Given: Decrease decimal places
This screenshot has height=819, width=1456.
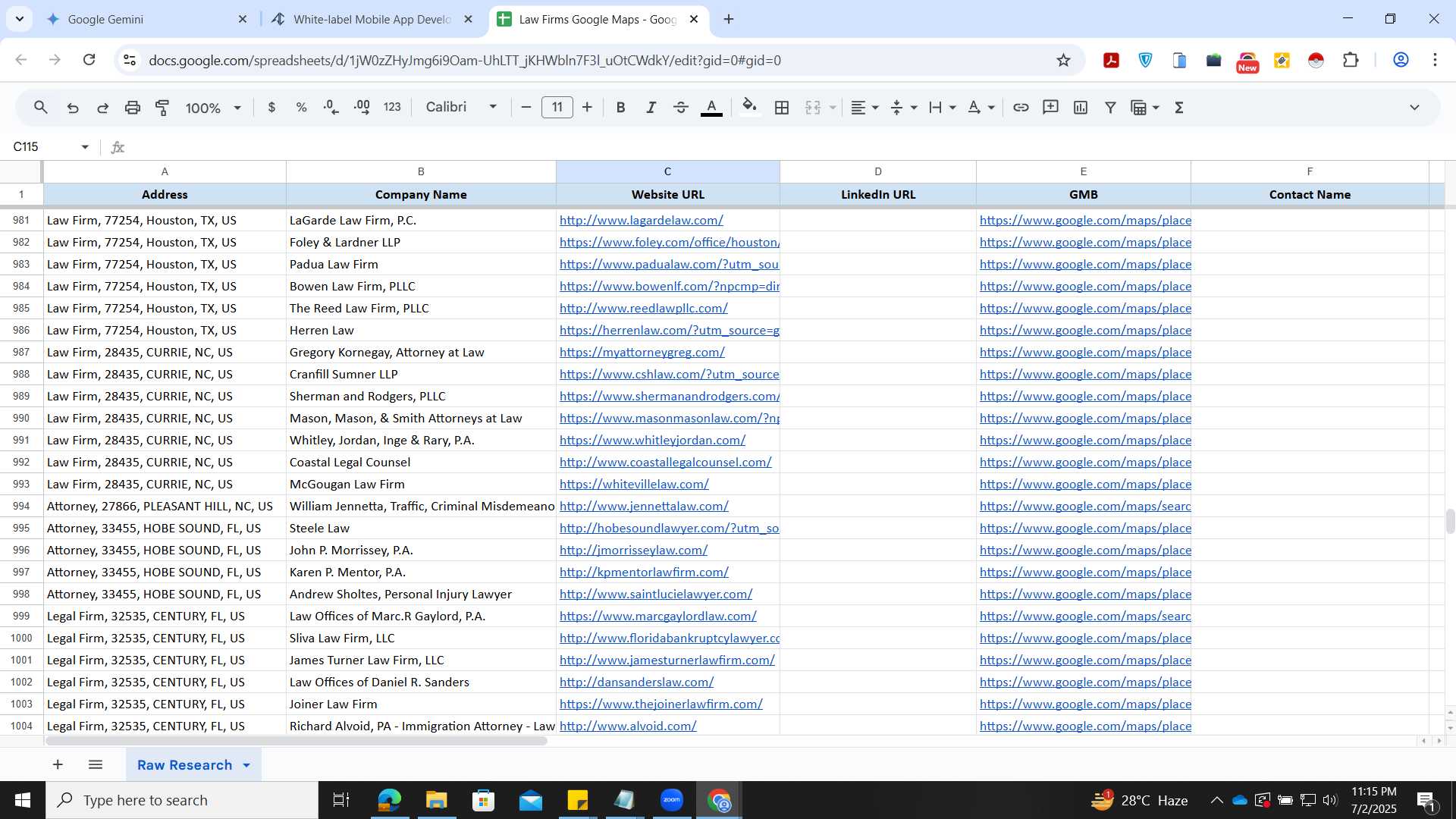Looking at the screenshot, I should [331, 108].
